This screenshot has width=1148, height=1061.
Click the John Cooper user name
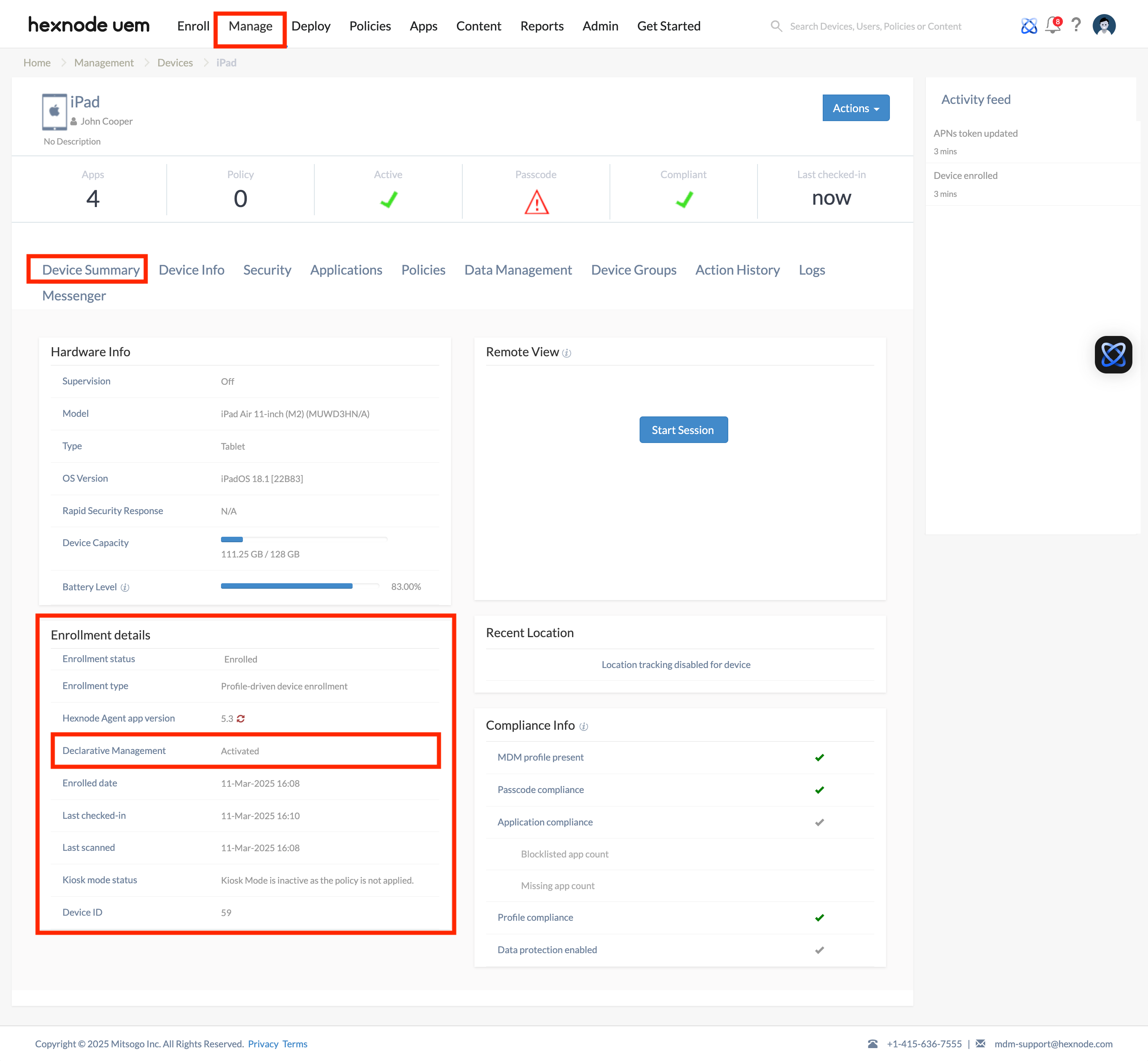106,122
